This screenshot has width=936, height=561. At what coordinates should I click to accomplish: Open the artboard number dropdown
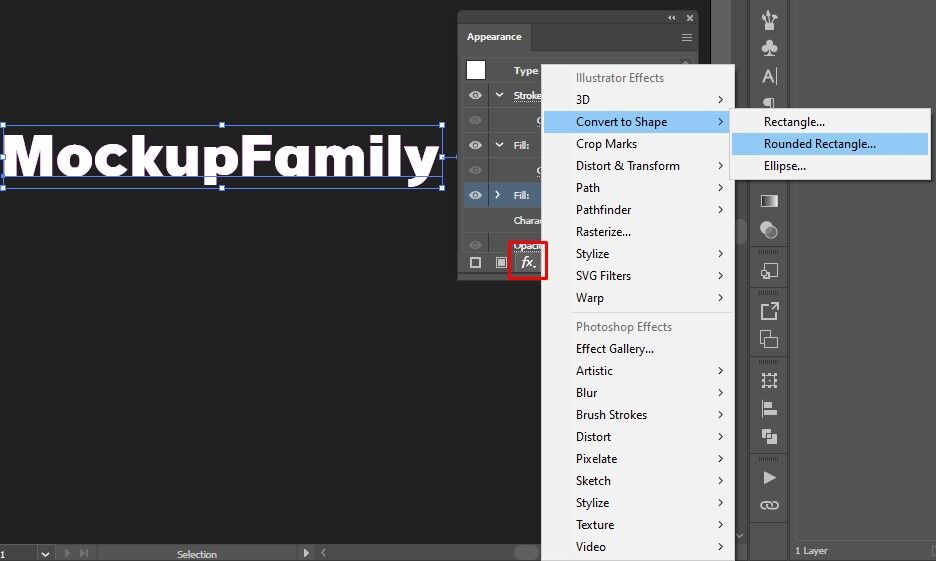tap(45, 553)
